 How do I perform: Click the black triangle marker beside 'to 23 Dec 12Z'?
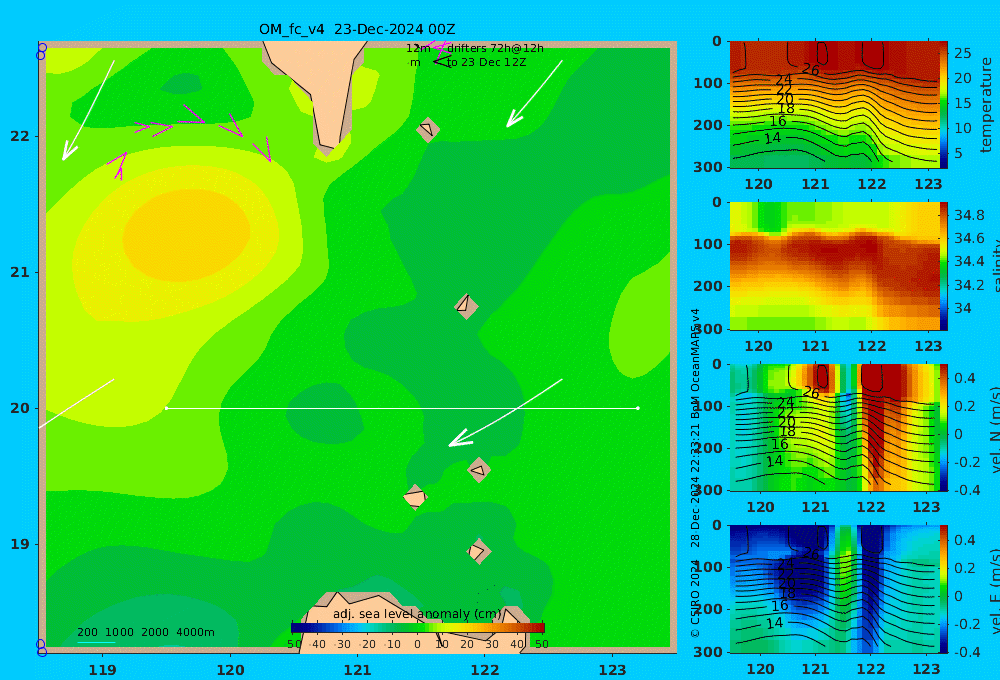click(x=443, y=62)
